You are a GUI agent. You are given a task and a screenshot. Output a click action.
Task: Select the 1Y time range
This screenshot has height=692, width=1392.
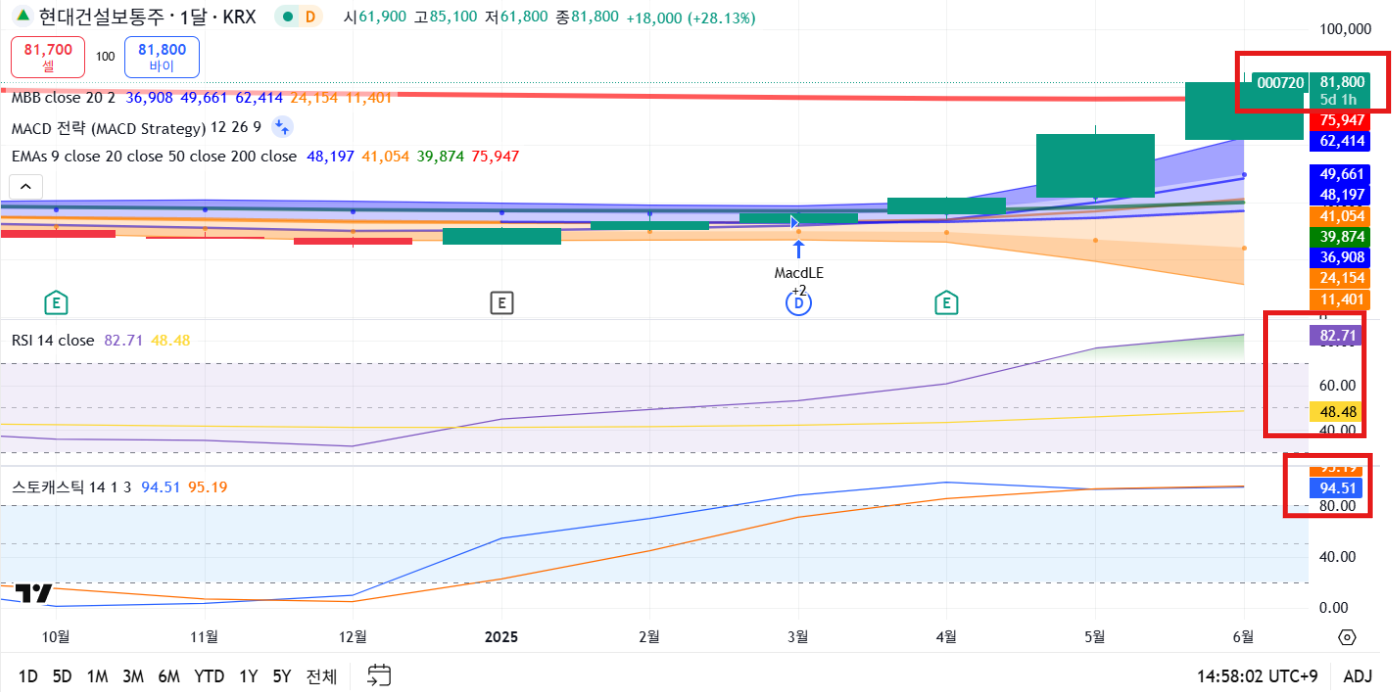(x=248, y=676)
